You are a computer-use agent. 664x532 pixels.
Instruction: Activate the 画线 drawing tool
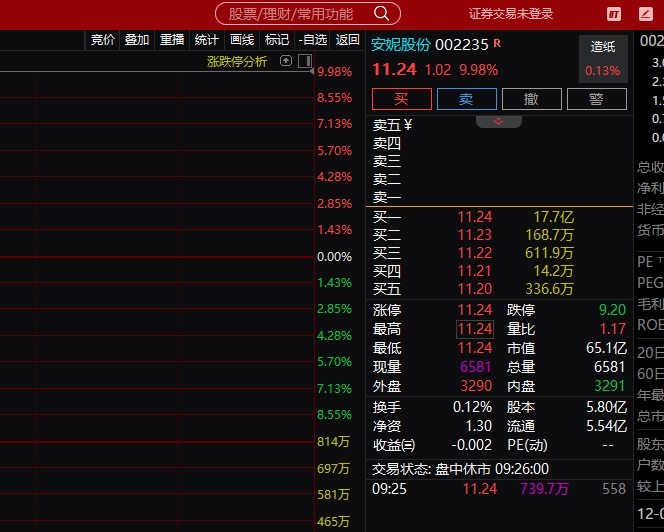(242, 40)
